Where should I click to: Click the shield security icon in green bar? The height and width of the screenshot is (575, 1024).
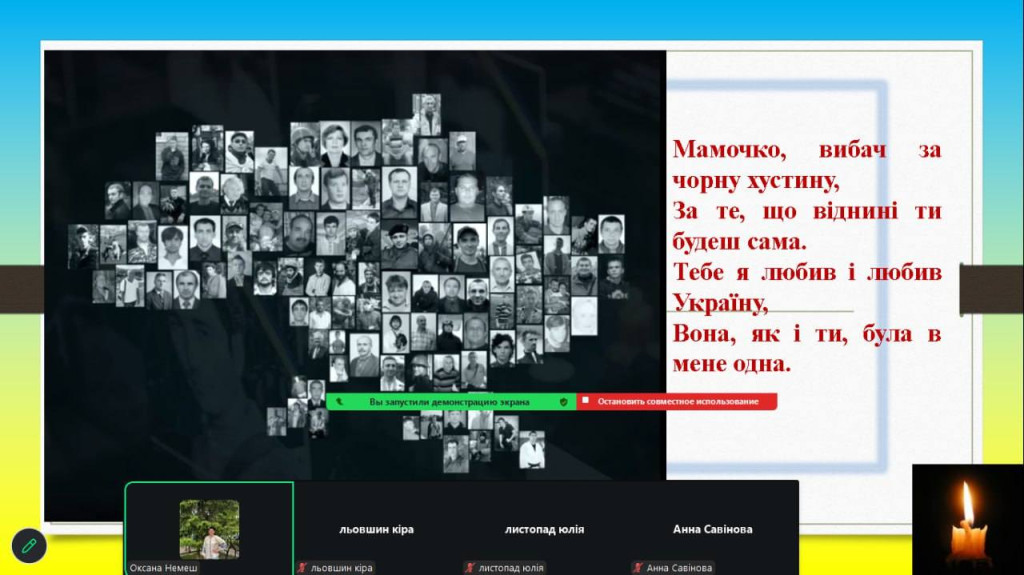(x=563, y=401)
